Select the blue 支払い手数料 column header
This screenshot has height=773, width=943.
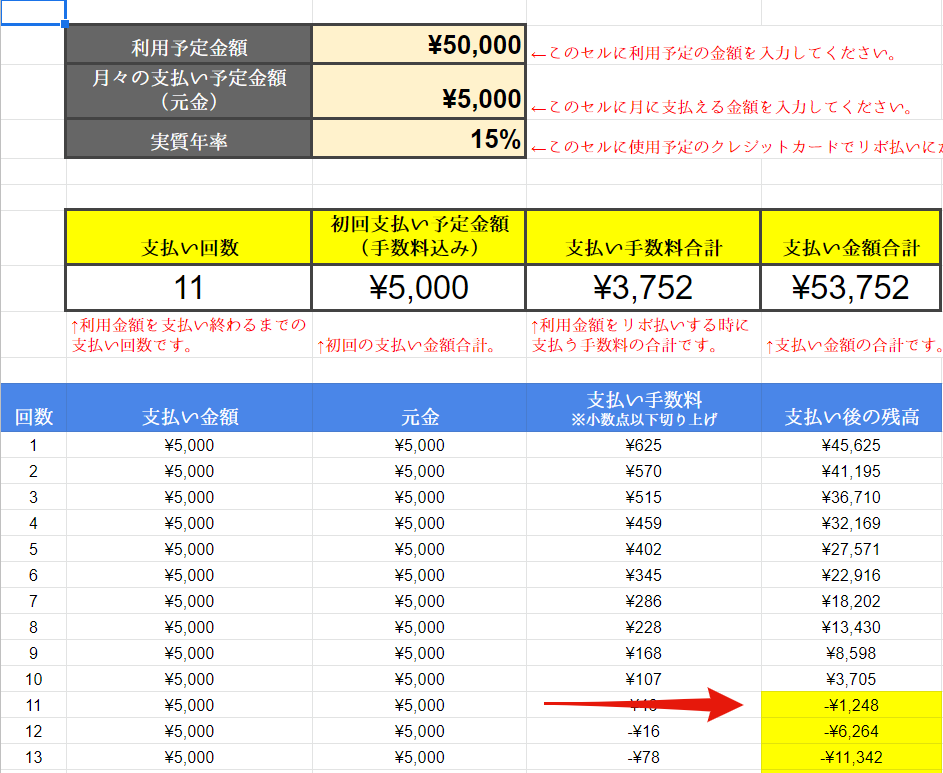coord(644,407)
